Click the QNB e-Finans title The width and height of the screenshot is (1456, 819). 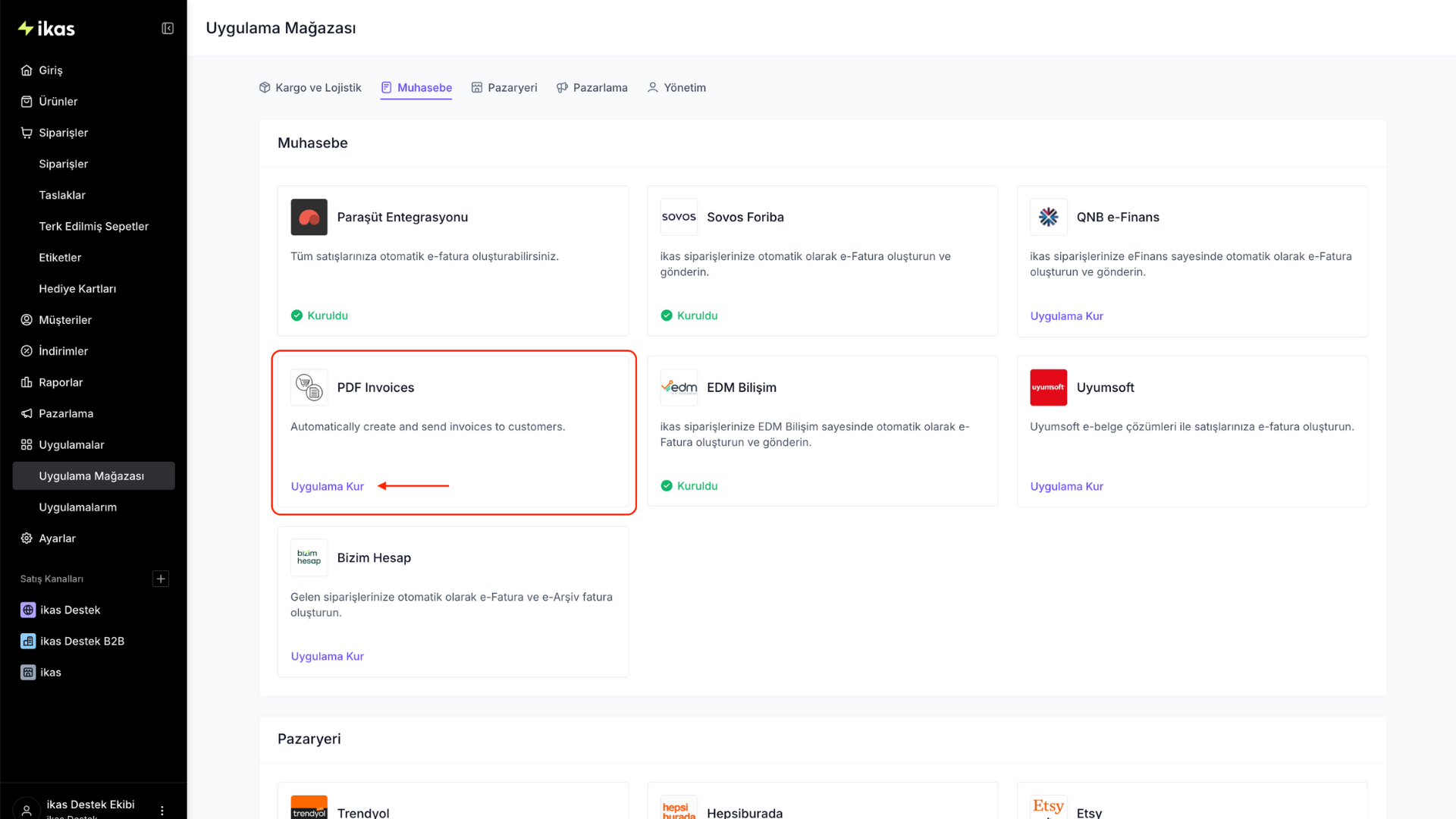[x=1118, y=217]
